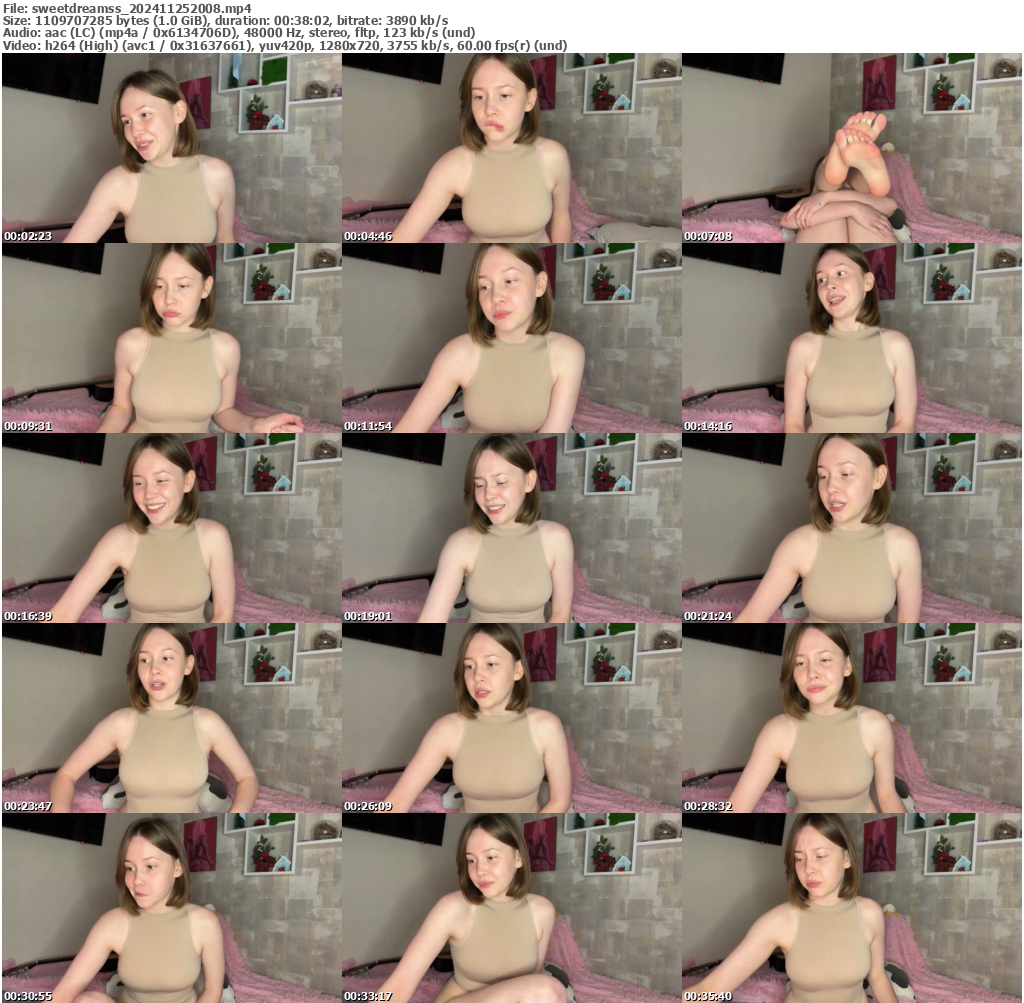Select the center frame at 00:26:09

coord(511,714)
